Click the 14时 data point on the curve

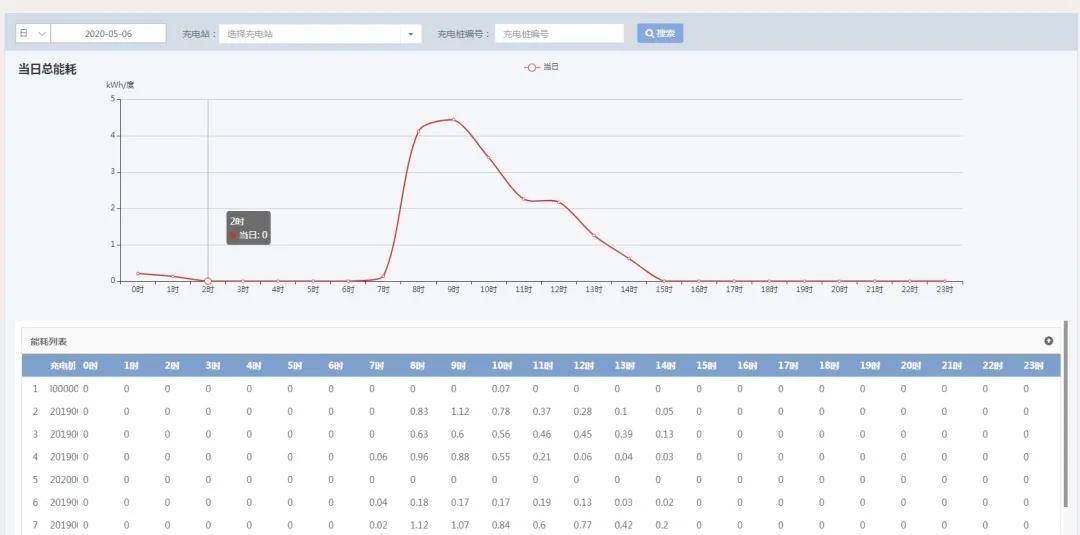pyautogui.click(x=629, y=258)
